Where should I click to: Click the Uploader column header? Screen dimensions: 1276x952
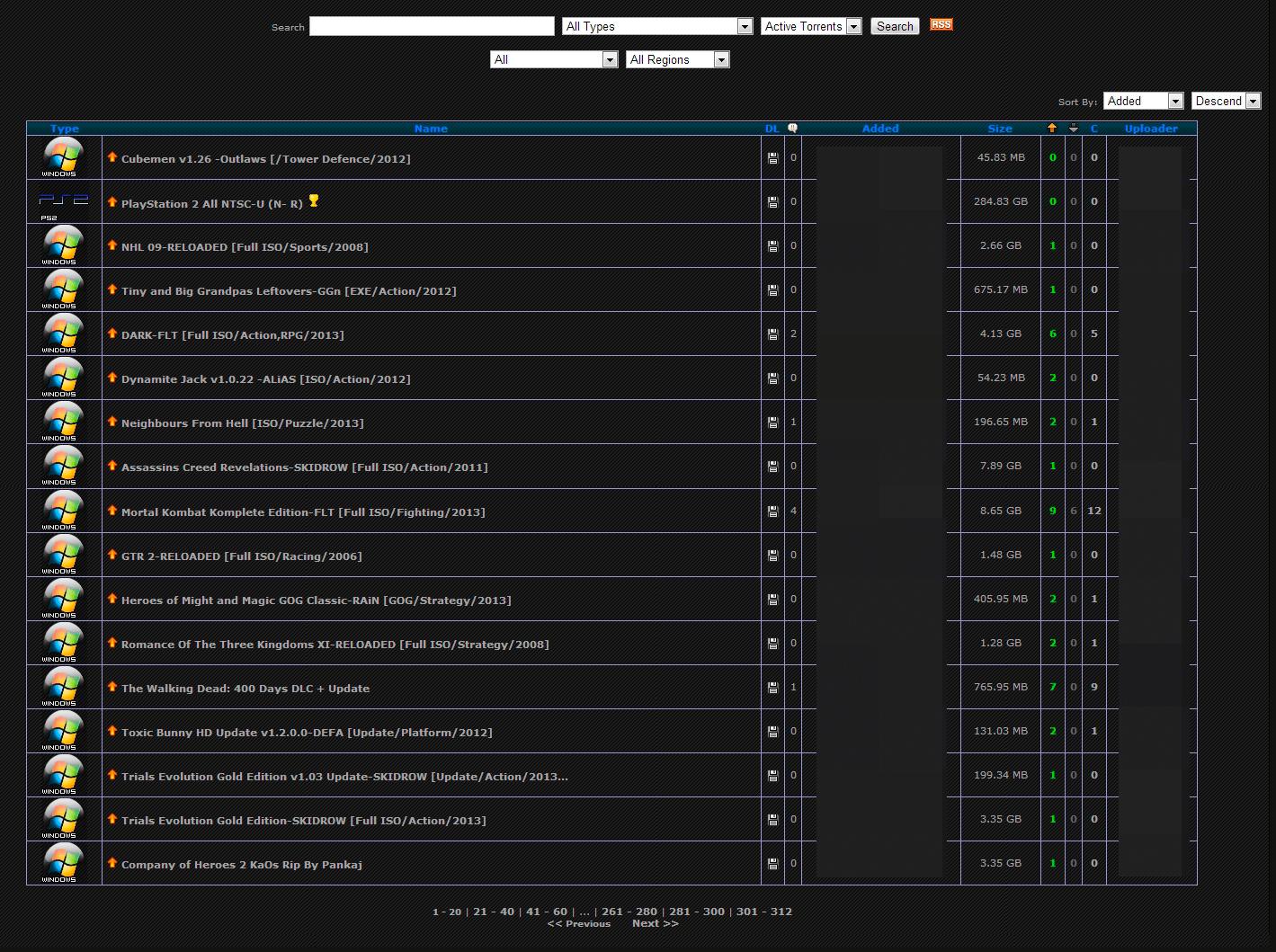pyautogui.click(x=1151, y=129)
